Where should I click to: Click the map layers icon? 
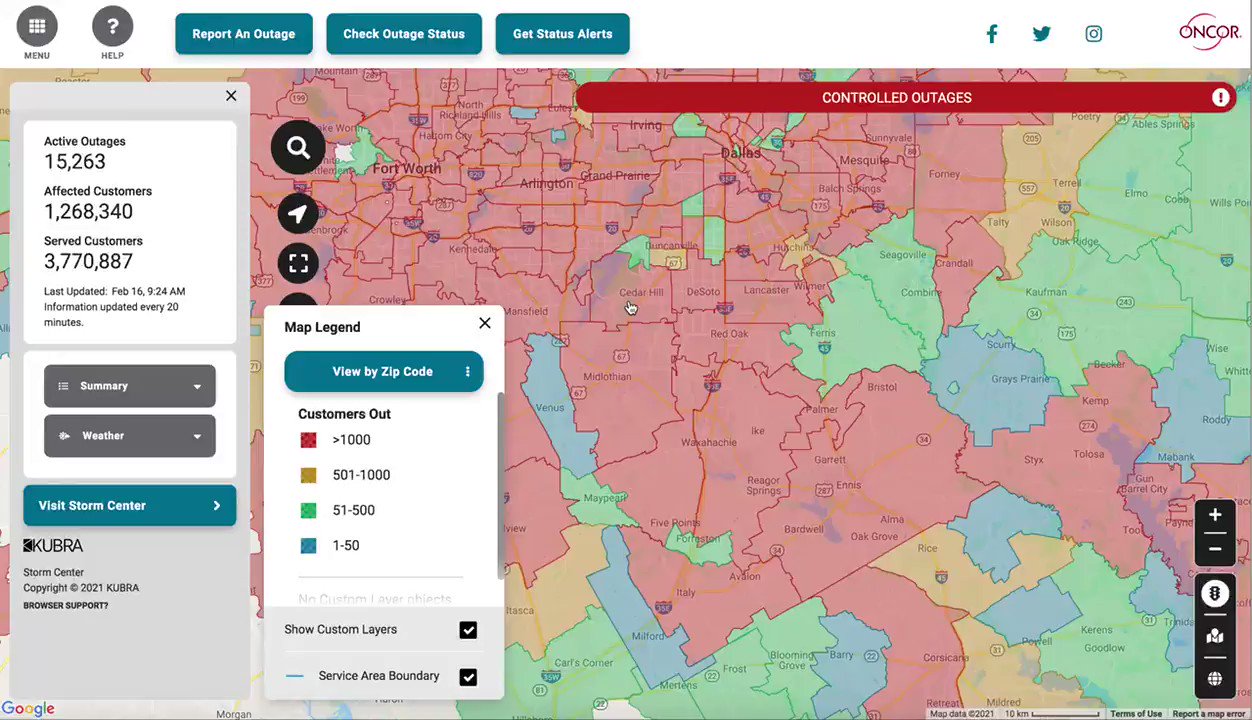tap(1215, 636)
